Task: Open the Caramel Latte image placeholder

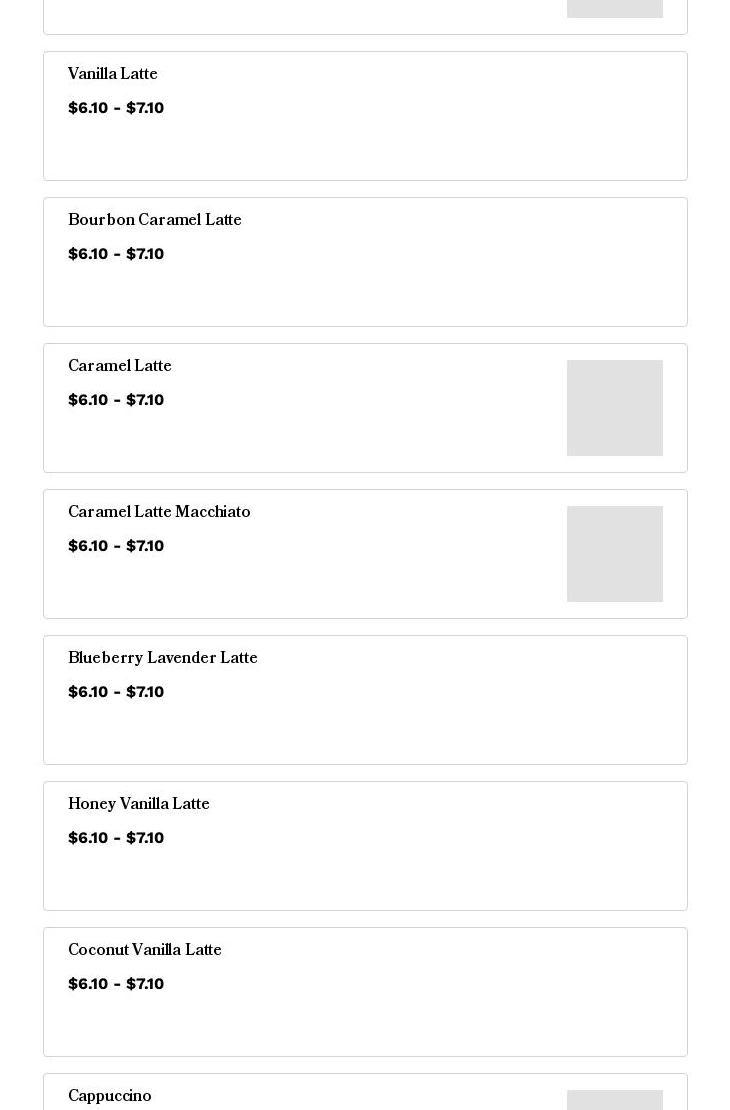Action: pos(615,408)
